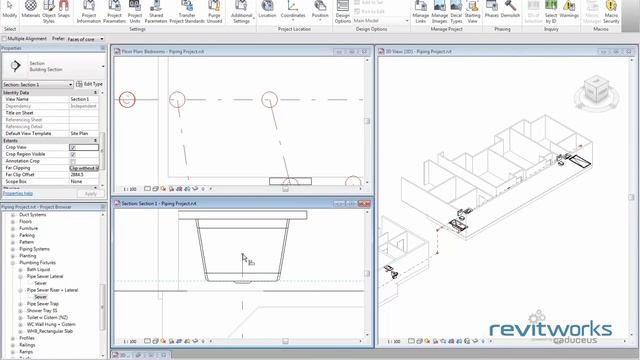Image resolution: width=640 pixels, height=360 pixels.
Task: Open Decal Types
Action: [456, 12]
